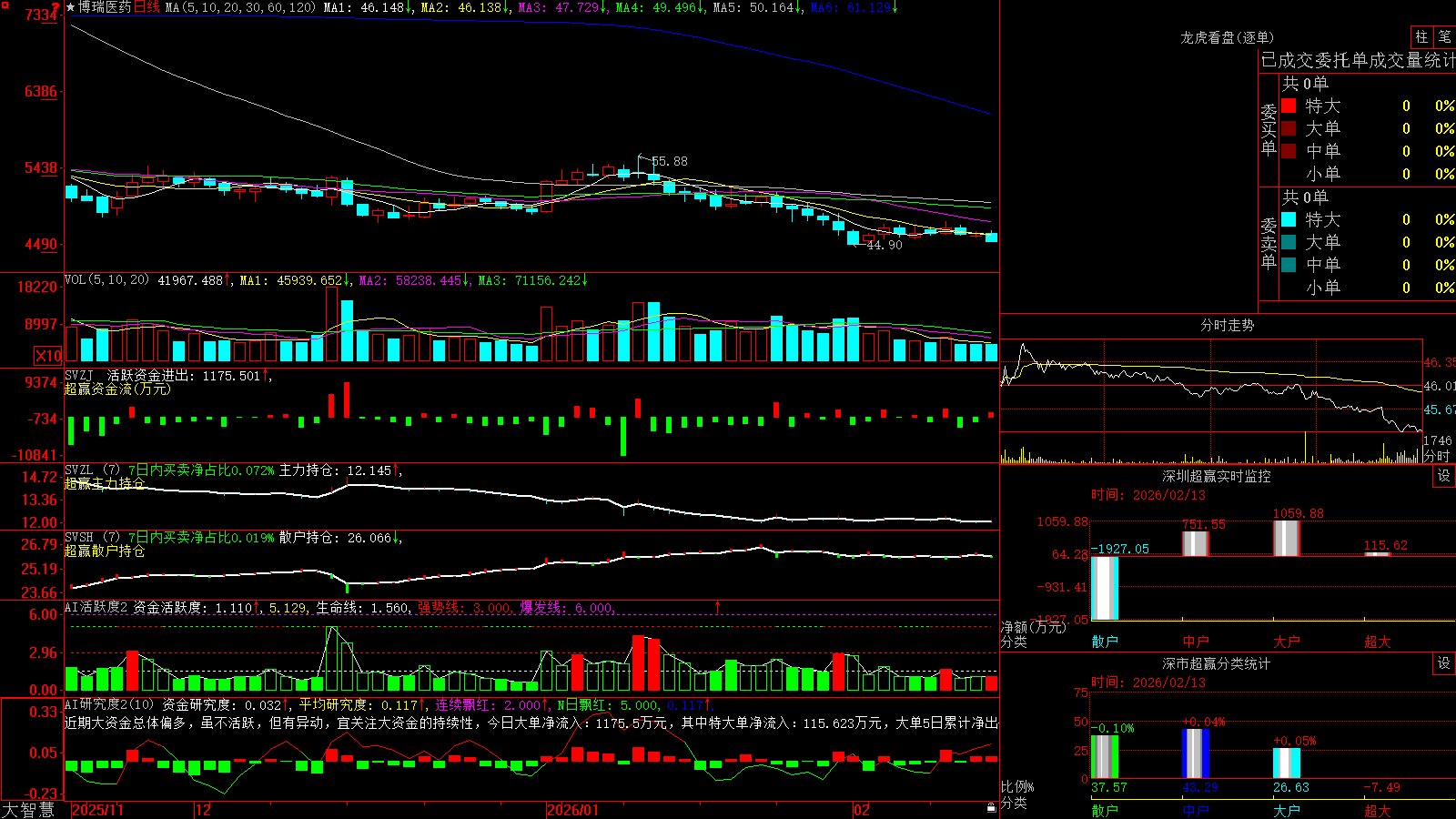1456x819 pixels.
Task: Click the -1927.05 散户 net value
Action: coord(1120,549)
